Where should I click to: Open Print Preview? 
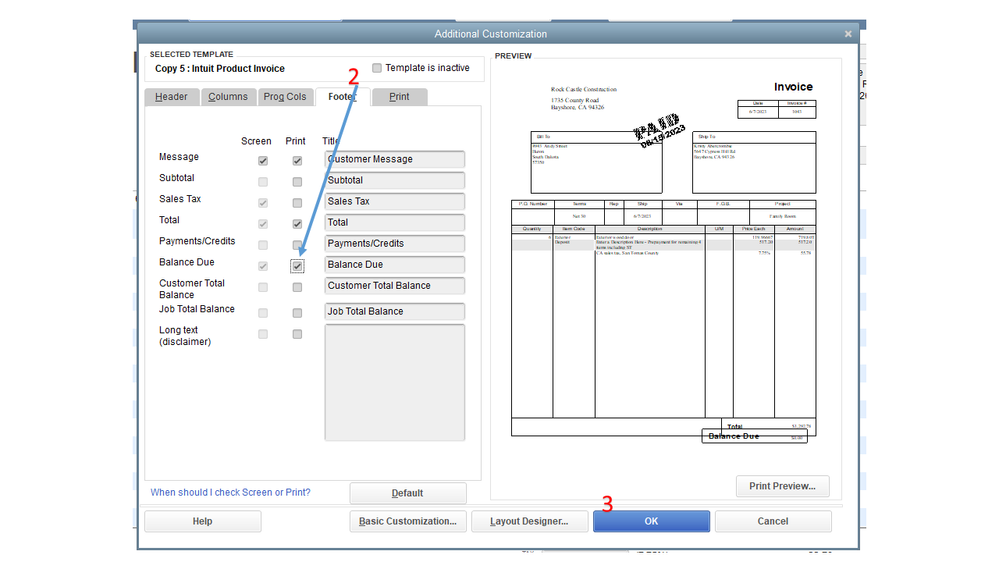(782, 486)
